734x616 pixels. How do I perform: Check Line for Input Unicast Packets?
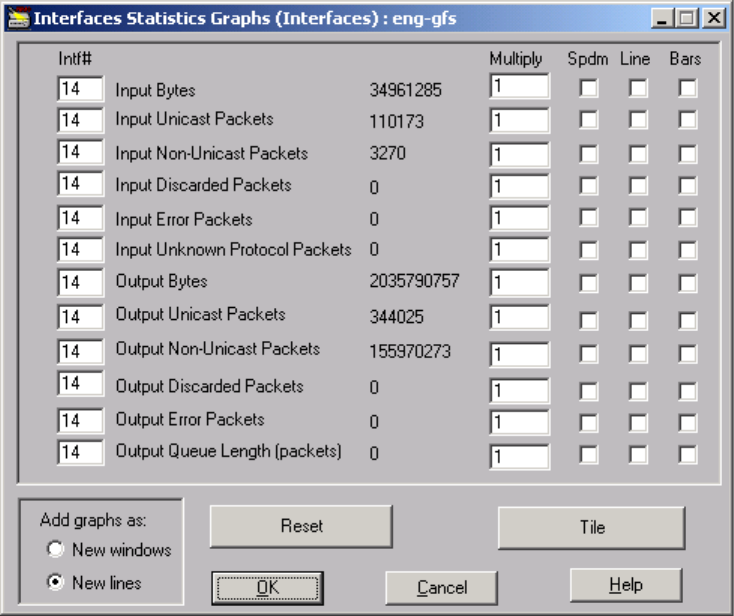(638, 119)
